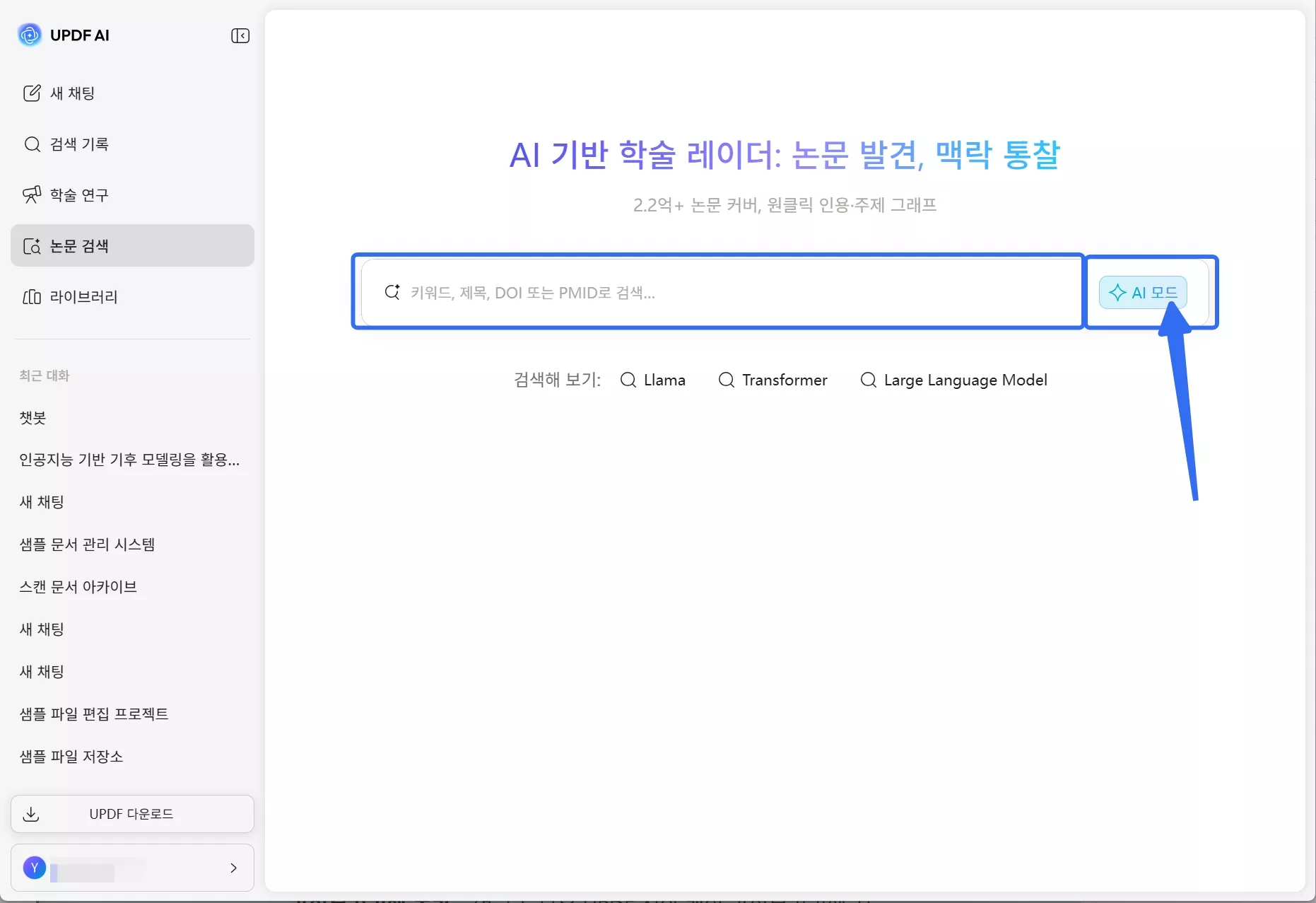Expand the account menu with the right chevron
This screenshot has width=1316, height=903.
click(x=234, y=868)
